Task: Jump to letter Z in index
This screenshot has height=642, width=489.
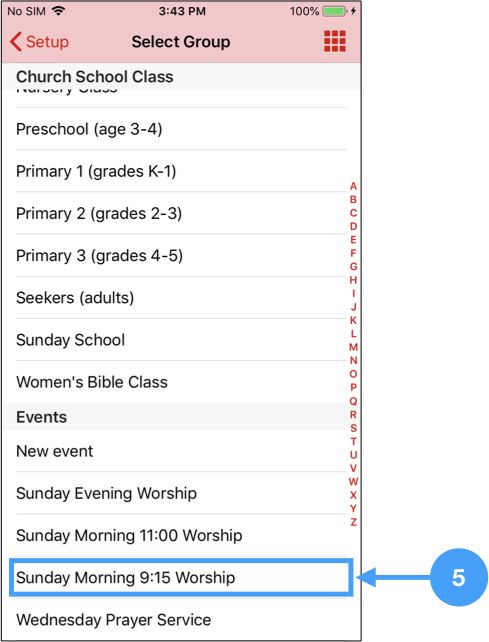Action: [353, 522]
